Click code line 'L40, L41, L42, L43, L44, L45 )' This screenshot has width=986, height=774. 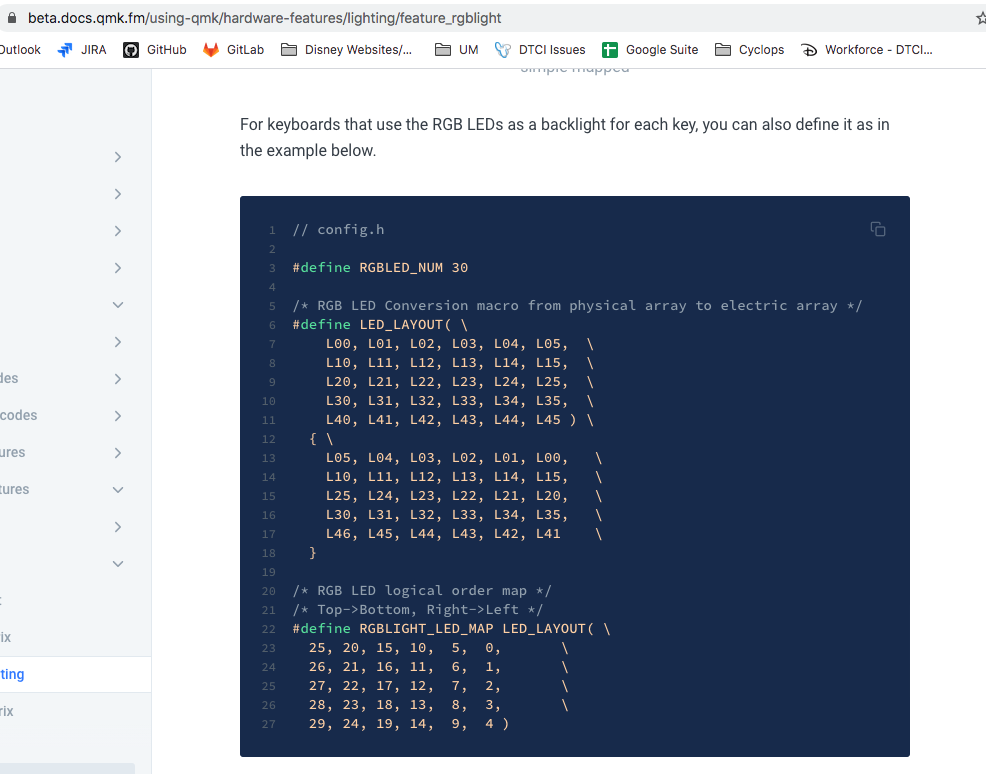tap(459, 420)
